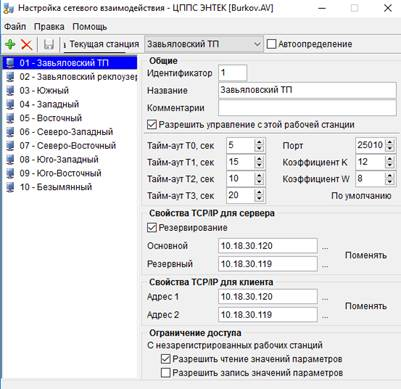Decrease Тайм-аут T1 with down arrow

[259, 165]
